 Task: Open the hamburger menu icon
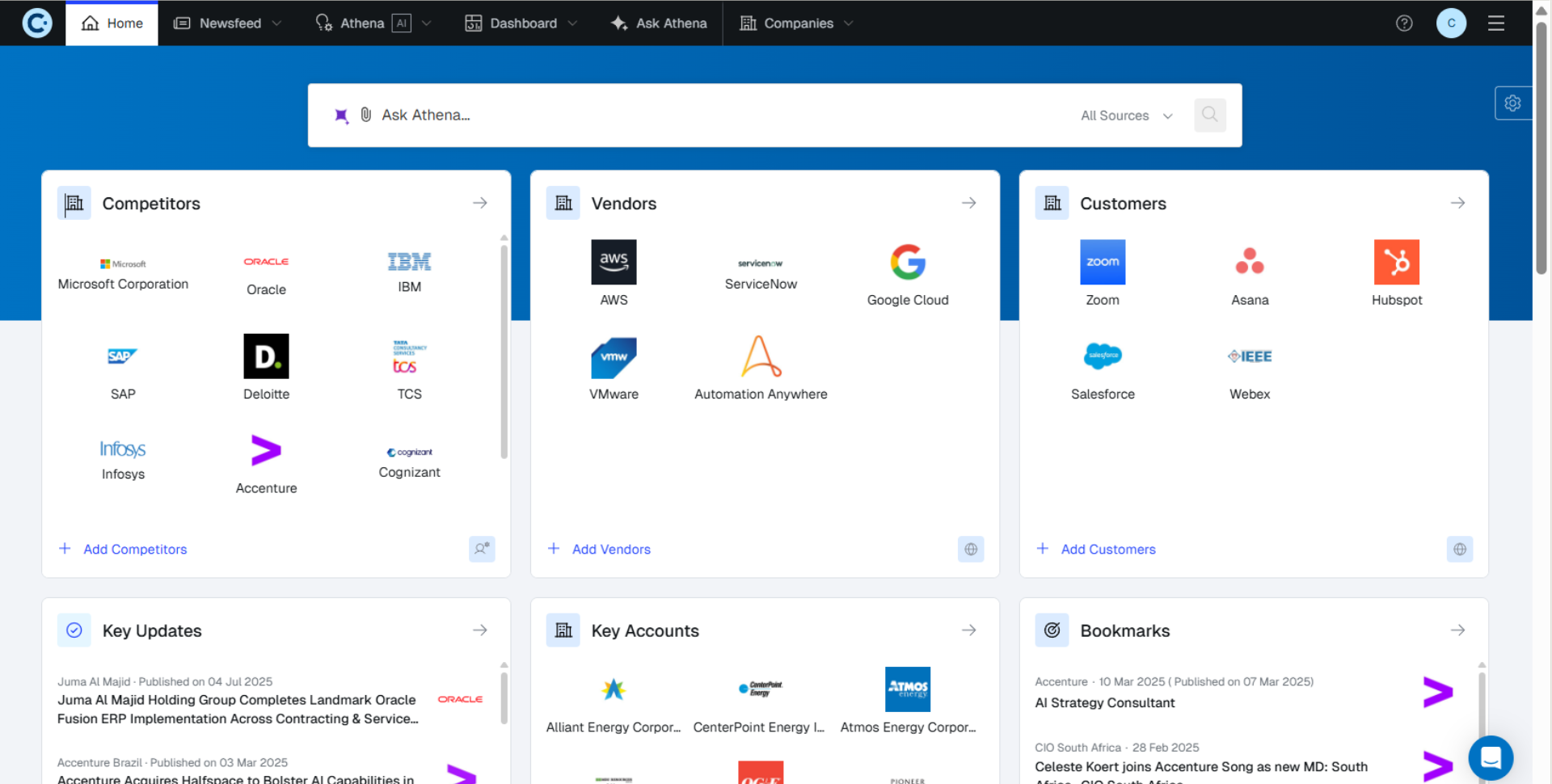[x=1495, y=23]
